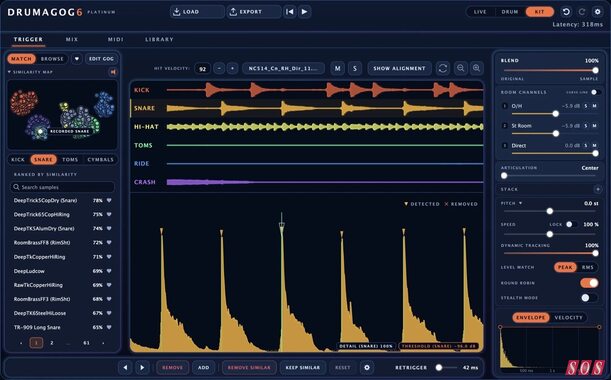The image size is (611, 380).
Task: Switch to the Mix tab
Action: tap(72, 39)
